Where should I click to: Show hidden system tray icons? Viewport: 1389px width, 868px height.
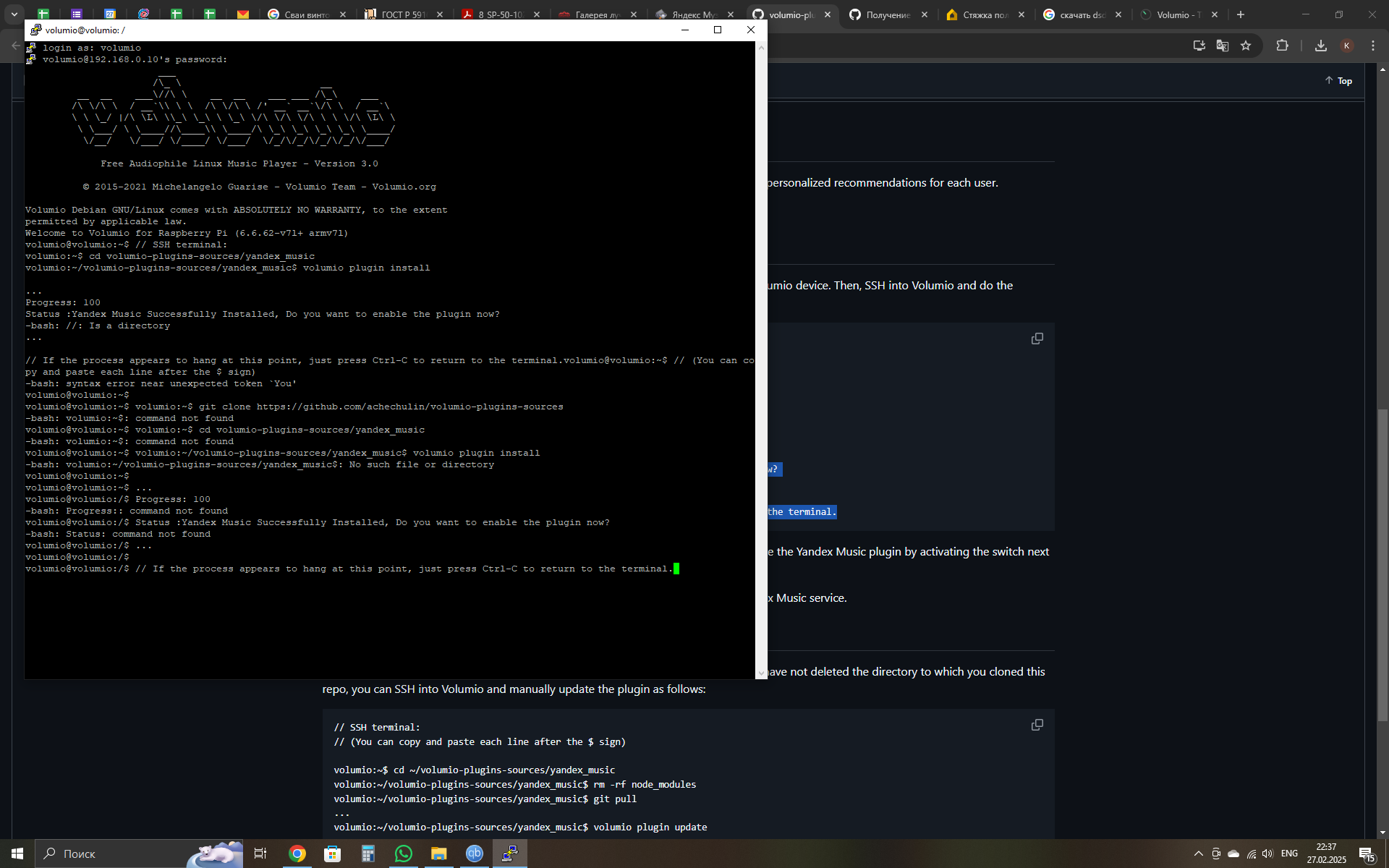tap(1198, 854)
